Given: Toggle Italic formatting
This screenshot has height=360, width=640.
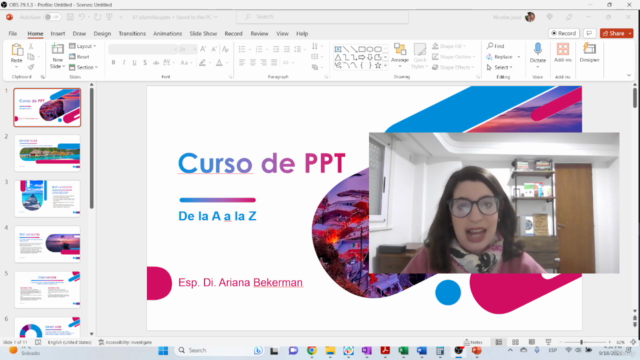Looking at the screenshot, I should click(x=124, y=62).
